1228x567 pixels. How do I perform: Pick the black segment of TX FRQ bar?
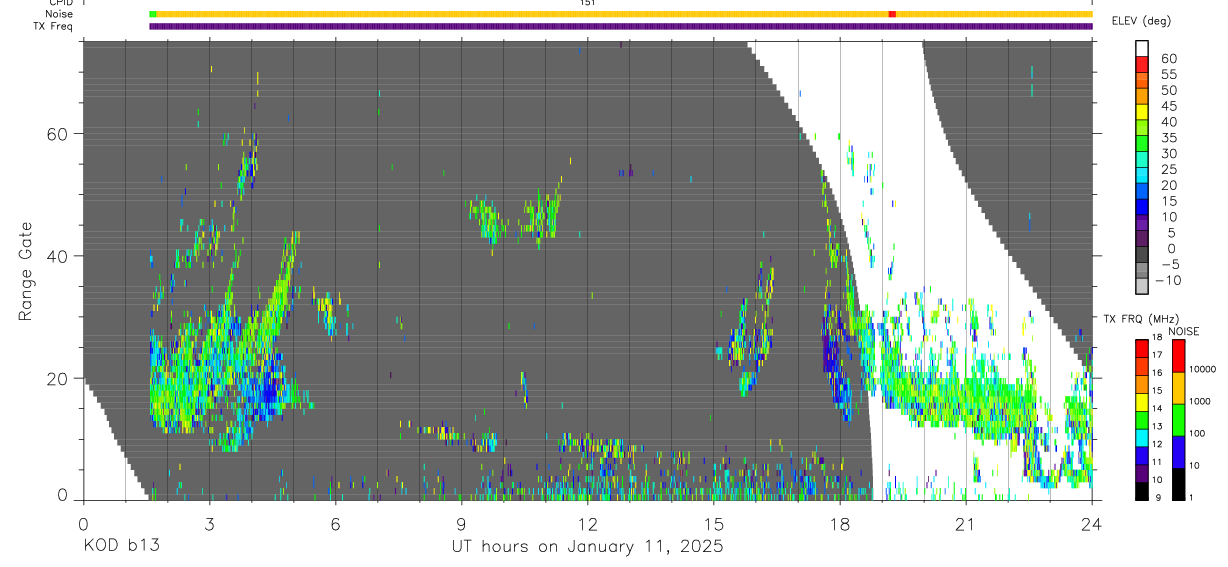click(1142, 491)
